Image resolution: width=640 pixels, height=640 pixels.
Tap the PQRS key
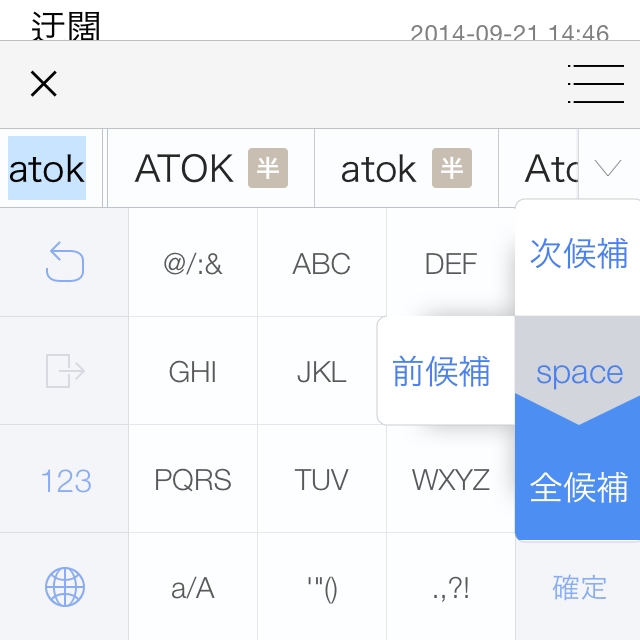[193, 479]
